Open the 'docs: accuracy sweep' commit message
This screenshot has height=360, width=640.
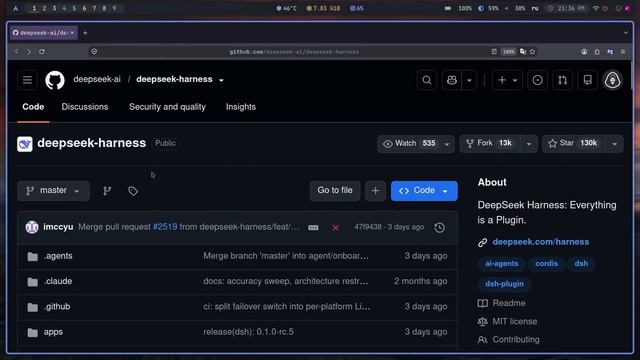(x=286, y=281)
